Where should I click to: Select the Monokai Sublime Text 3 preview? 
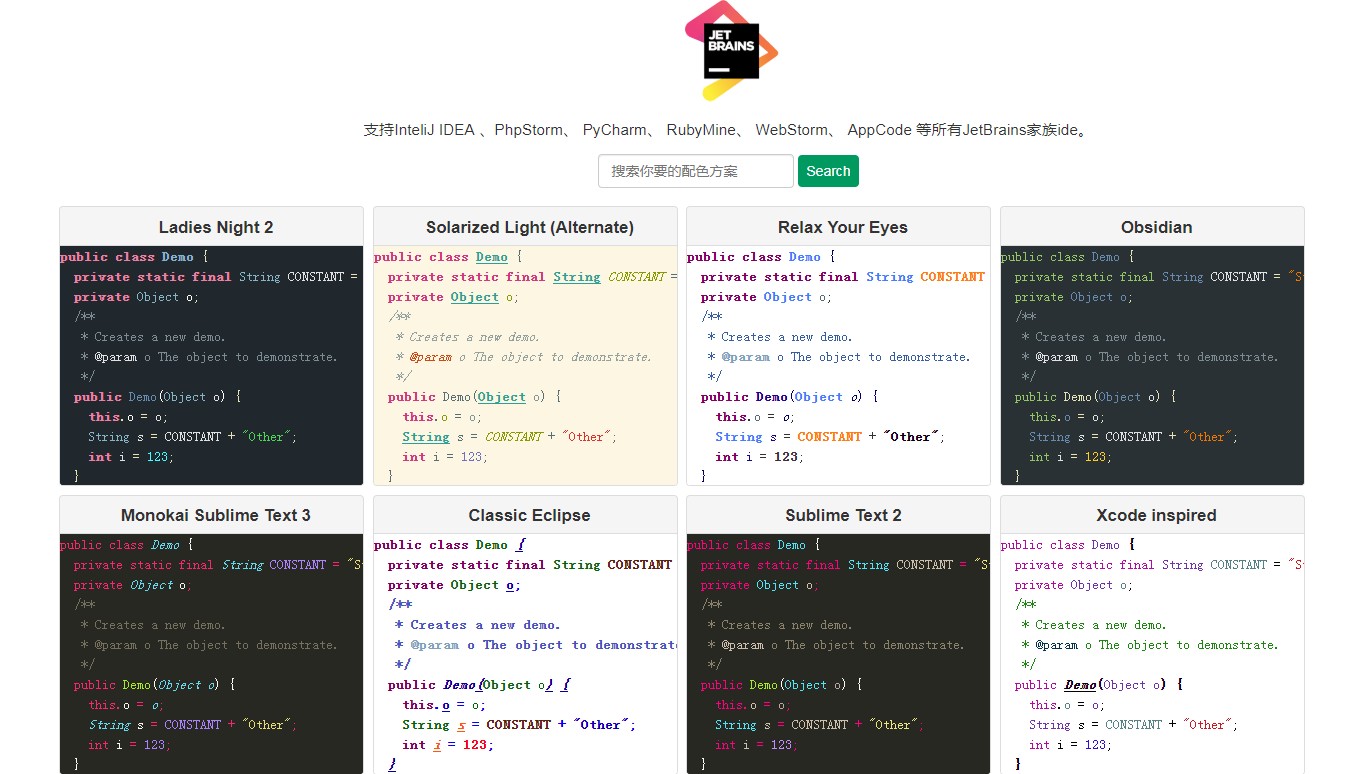(211, 653)
